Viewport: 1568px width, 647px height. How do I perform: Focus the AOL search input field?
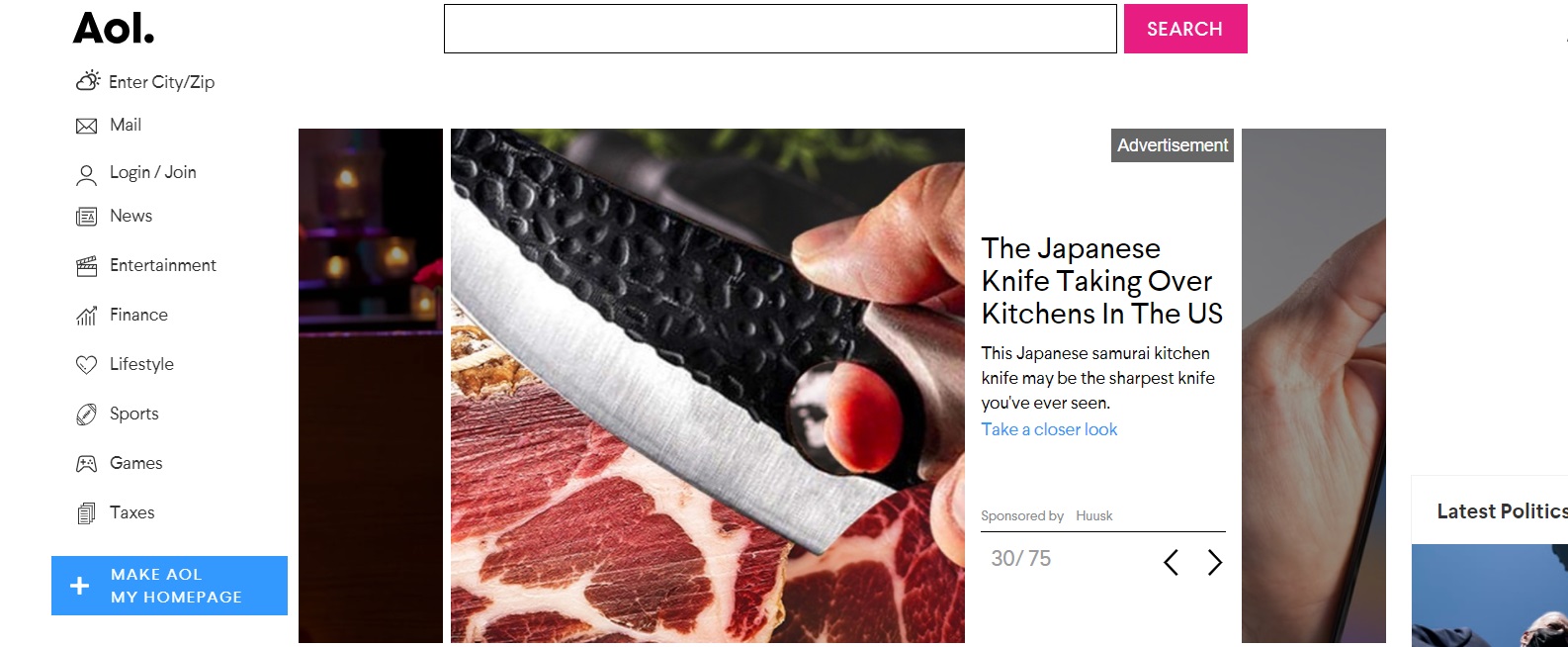click(780, 29)
